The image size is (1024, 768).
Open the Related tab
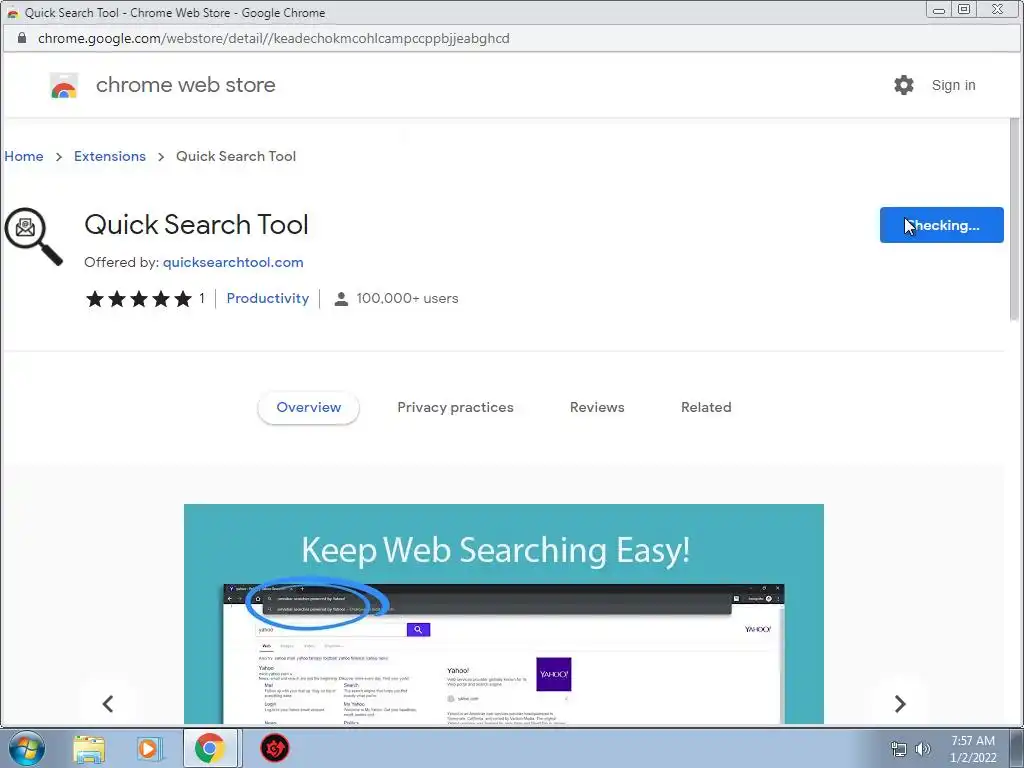(x=706, y=408)
